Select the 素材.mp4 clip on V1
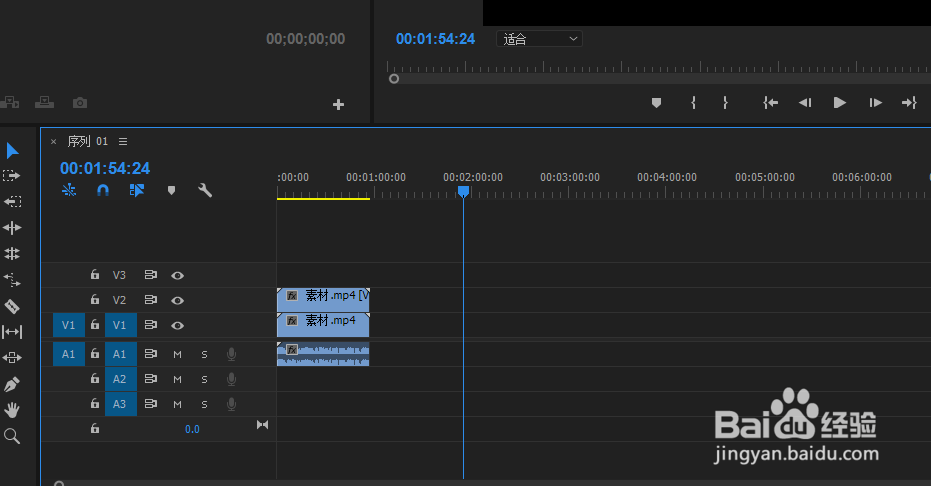 (323, 325)
